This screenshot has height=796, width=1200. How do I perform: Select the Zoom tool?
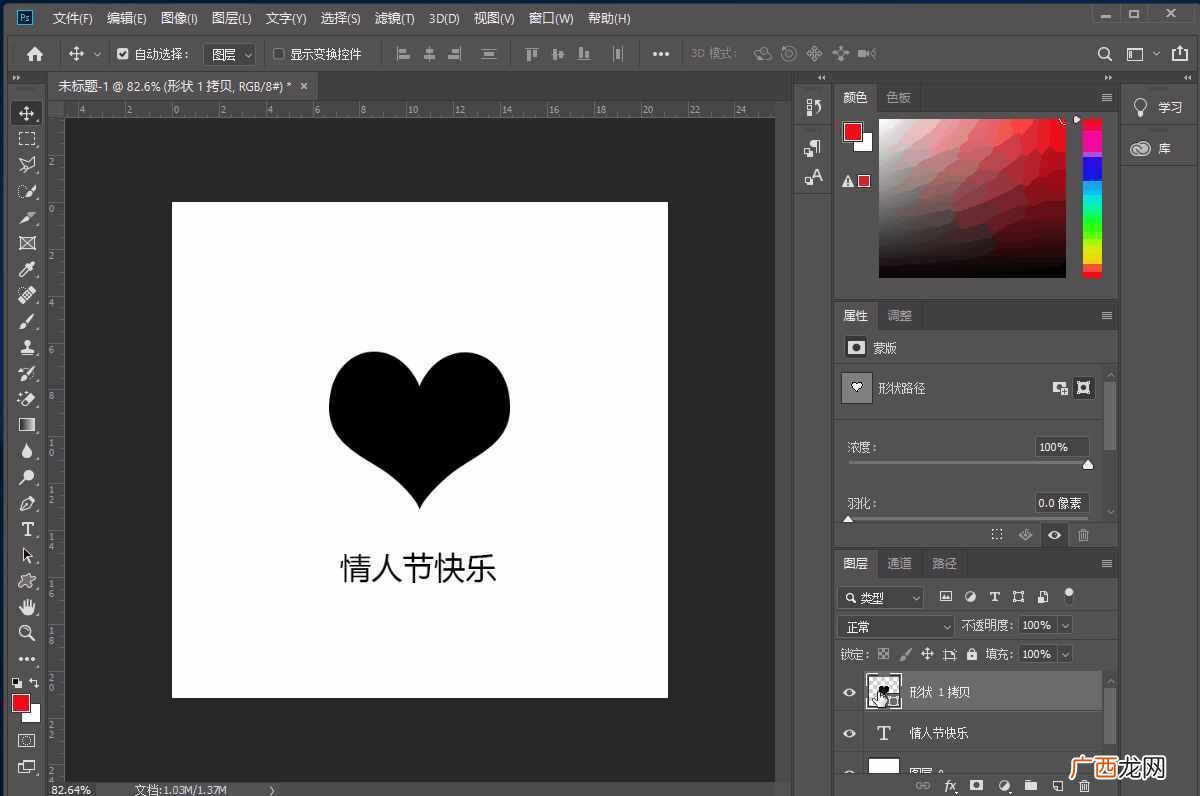point(27,633)
